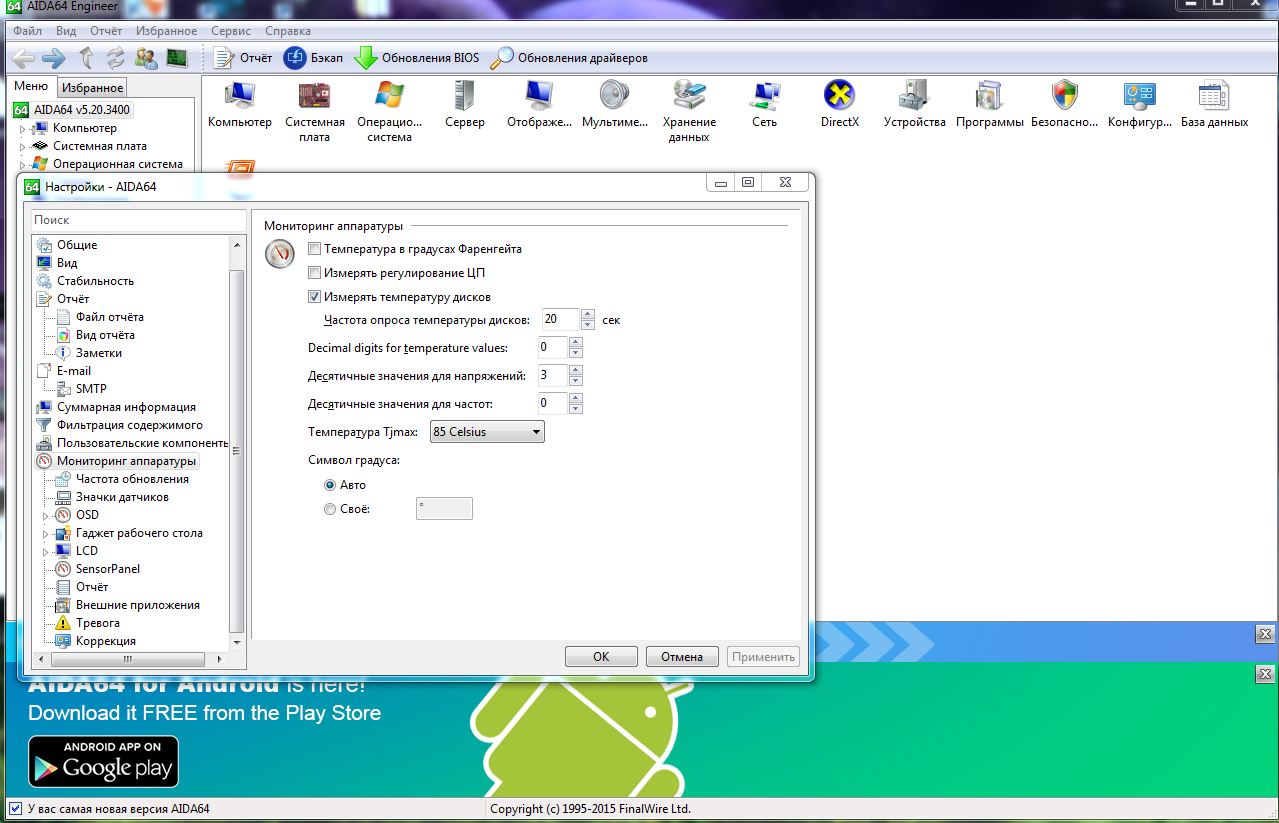Expand the OSD tree node
This screenshot has height=823, width=1279.
(x=45, y=516)
